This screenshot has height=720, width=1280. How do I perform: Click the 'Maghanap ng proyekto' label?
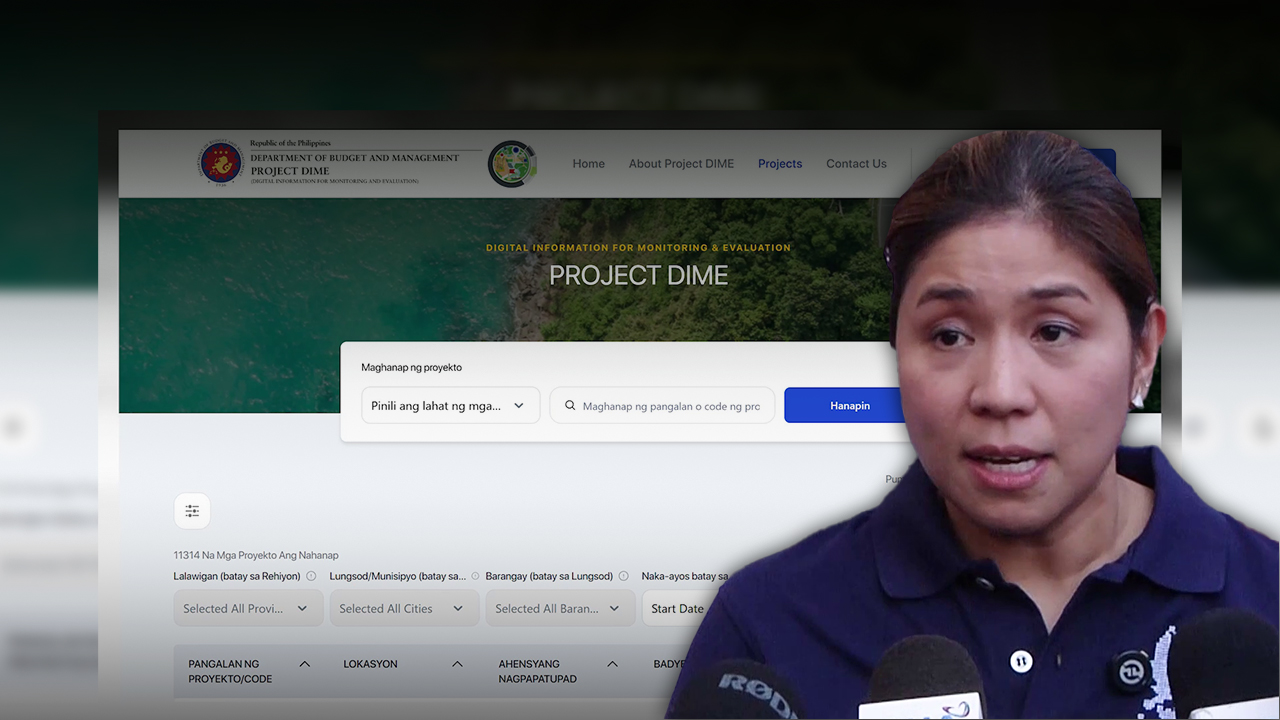point(411,367)
